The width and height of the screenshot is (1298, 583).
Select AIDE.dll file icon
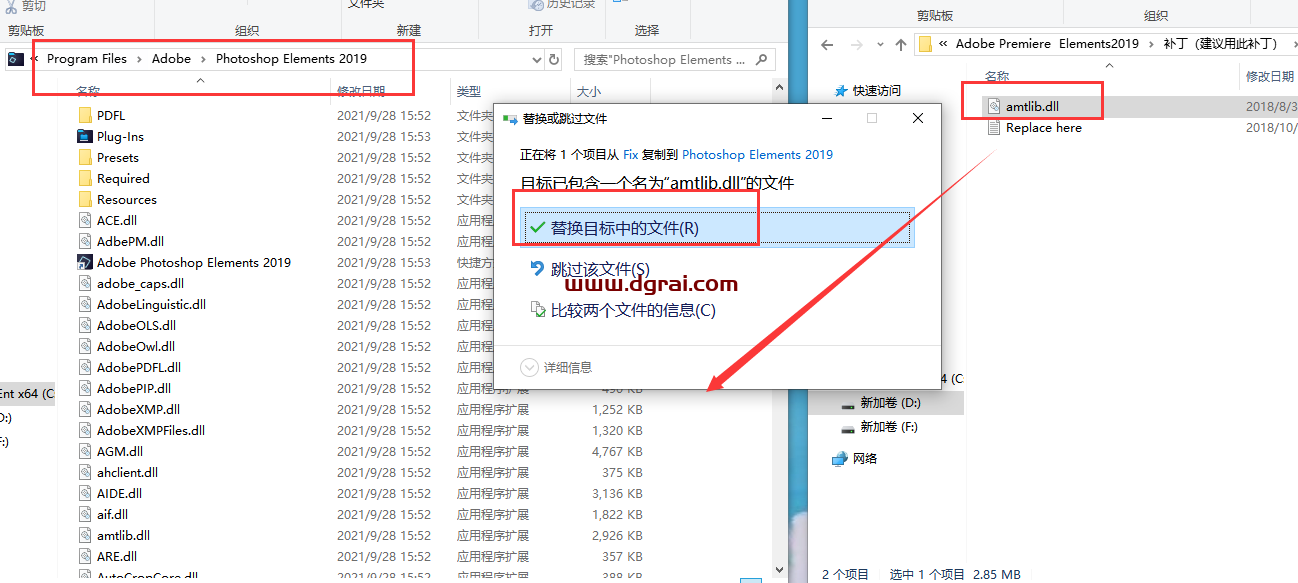[x=85, y=494]
